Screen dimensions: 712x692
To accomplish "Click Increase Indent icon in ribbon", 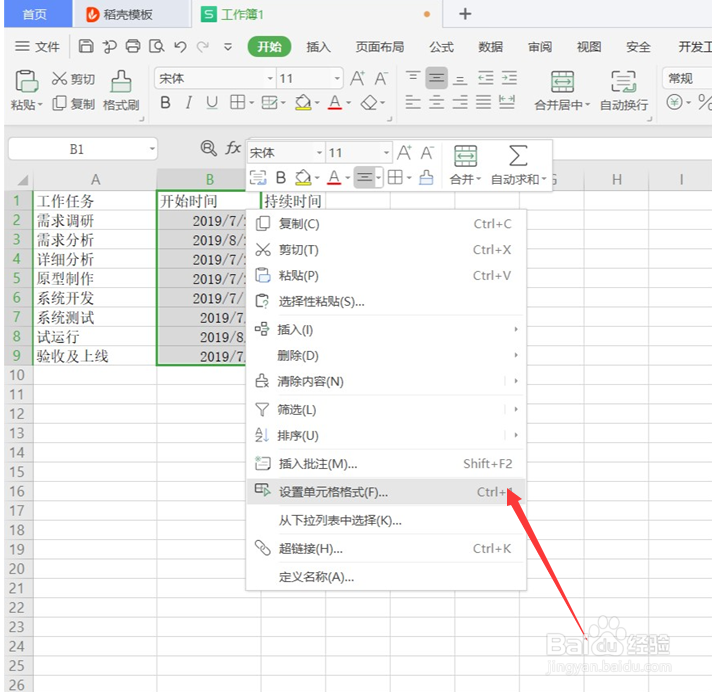I will tap(509, 78).
